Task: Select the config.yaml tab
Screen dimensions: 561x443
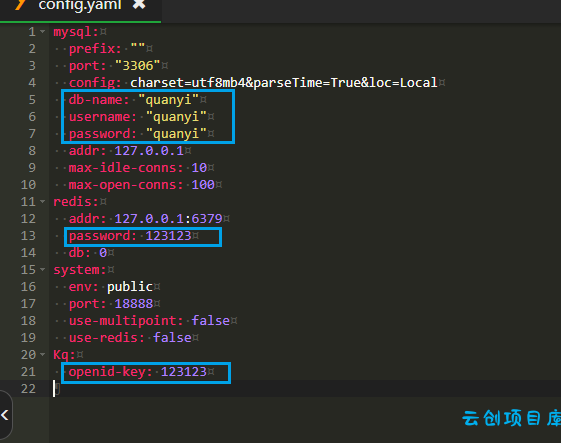Action: pos(80,10)
